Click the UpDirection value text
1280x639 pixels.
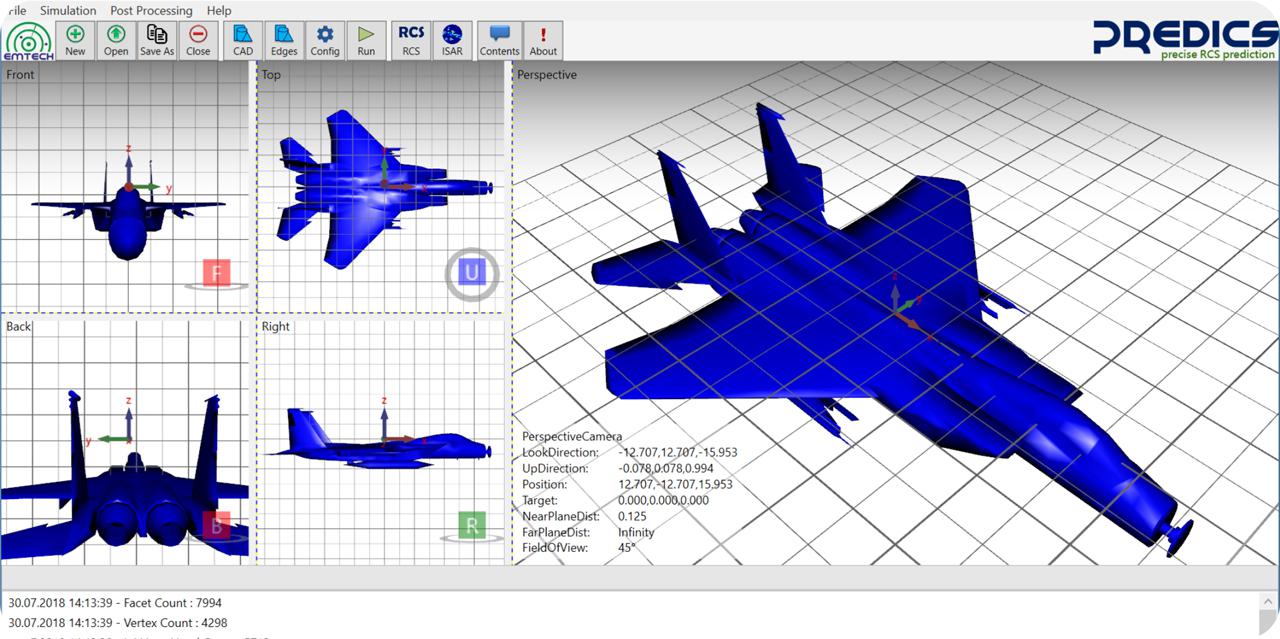(x=665, y=469)
